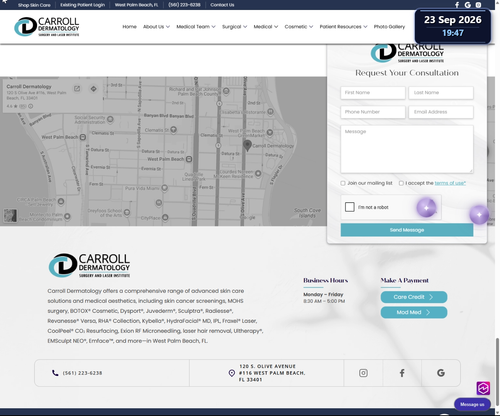Click the Carroll Dermatology header logo
The height and width of the screenshot is (416, 500).
pos(47,27)
